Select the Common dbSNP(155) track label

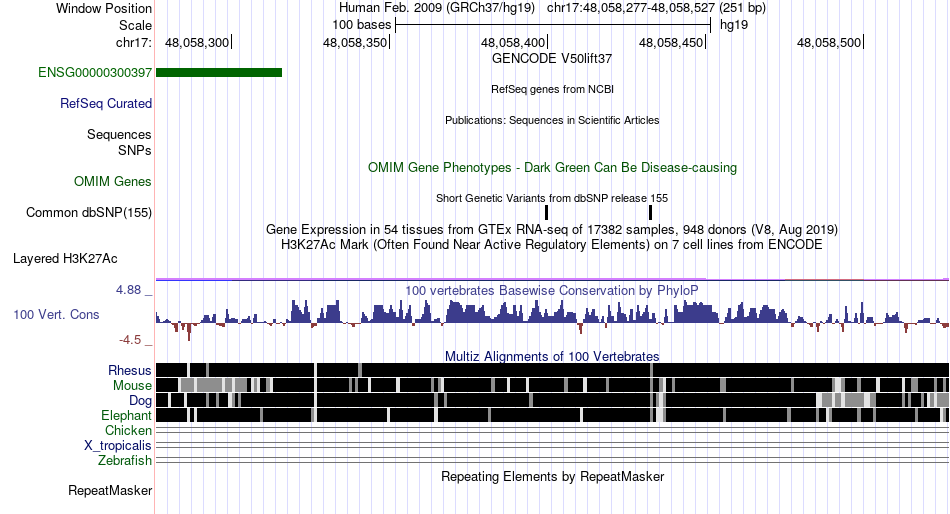point(89,213)
